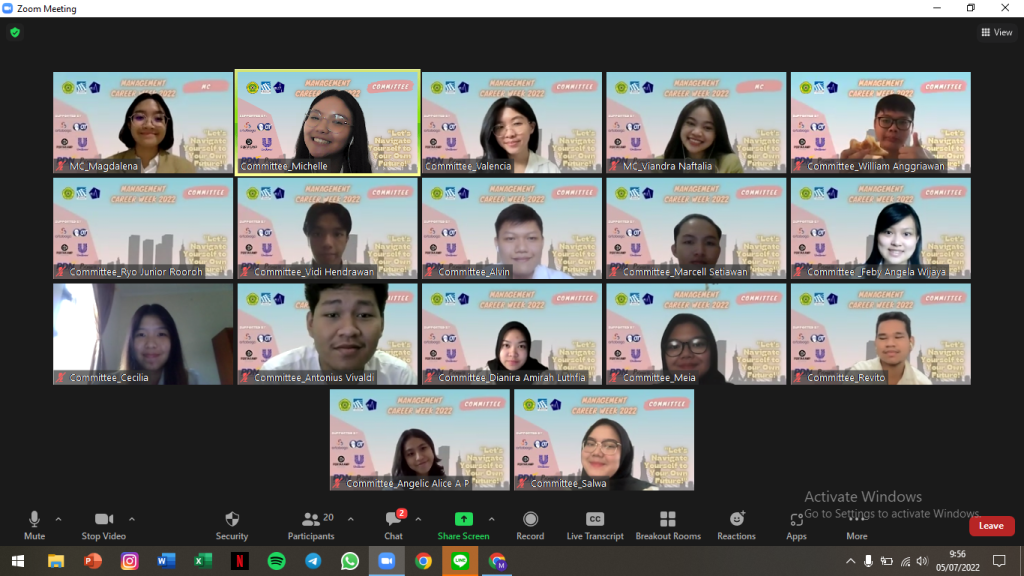Expand video options arrow beside Stop Video
Viewport: 1024px width, 576px height.
(132, 519)
